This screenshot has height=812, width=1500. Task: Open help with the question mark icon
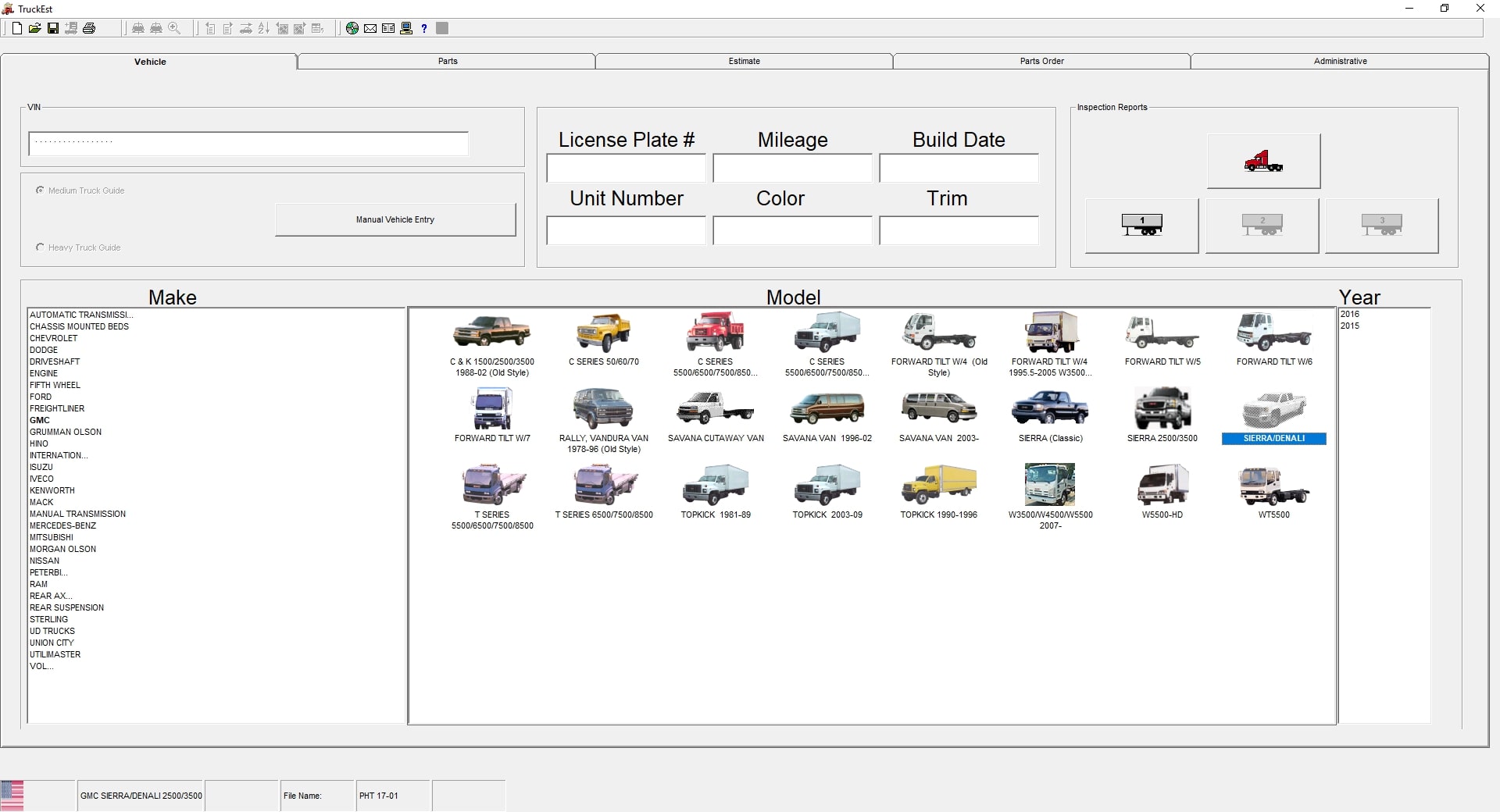point(424,28)
